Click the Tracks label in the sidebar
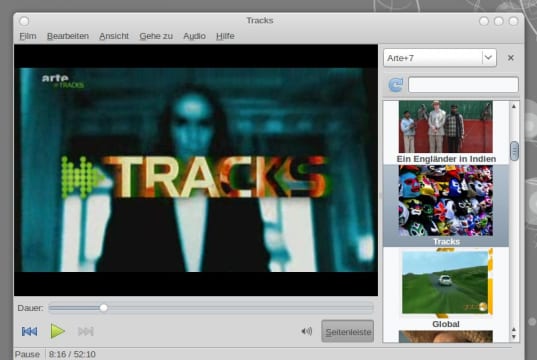The width and height of the screenshot is (537, 360). (x=446, y=241)
